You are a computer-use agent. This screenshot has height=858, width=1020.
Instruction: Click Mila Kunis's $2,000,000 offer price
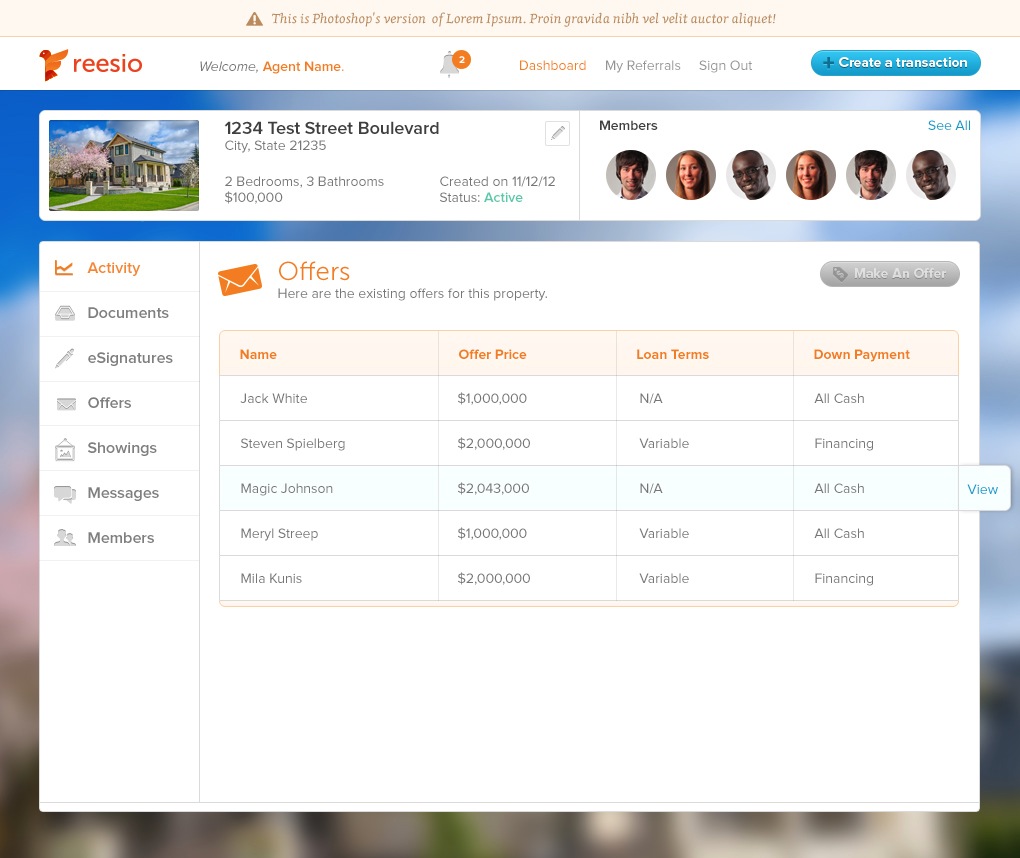tap(494, 578)
